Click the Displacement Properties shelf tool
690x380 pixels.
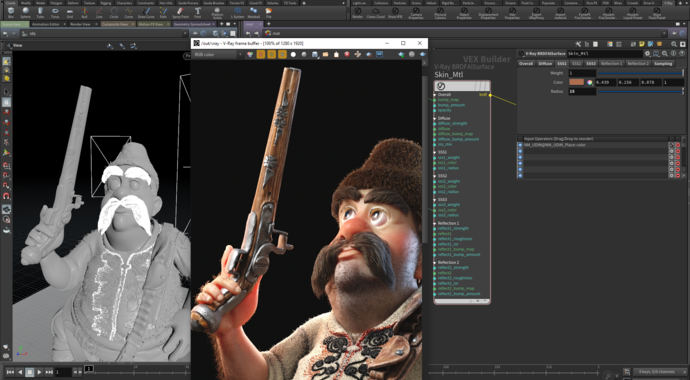click(x=488, y=13)
